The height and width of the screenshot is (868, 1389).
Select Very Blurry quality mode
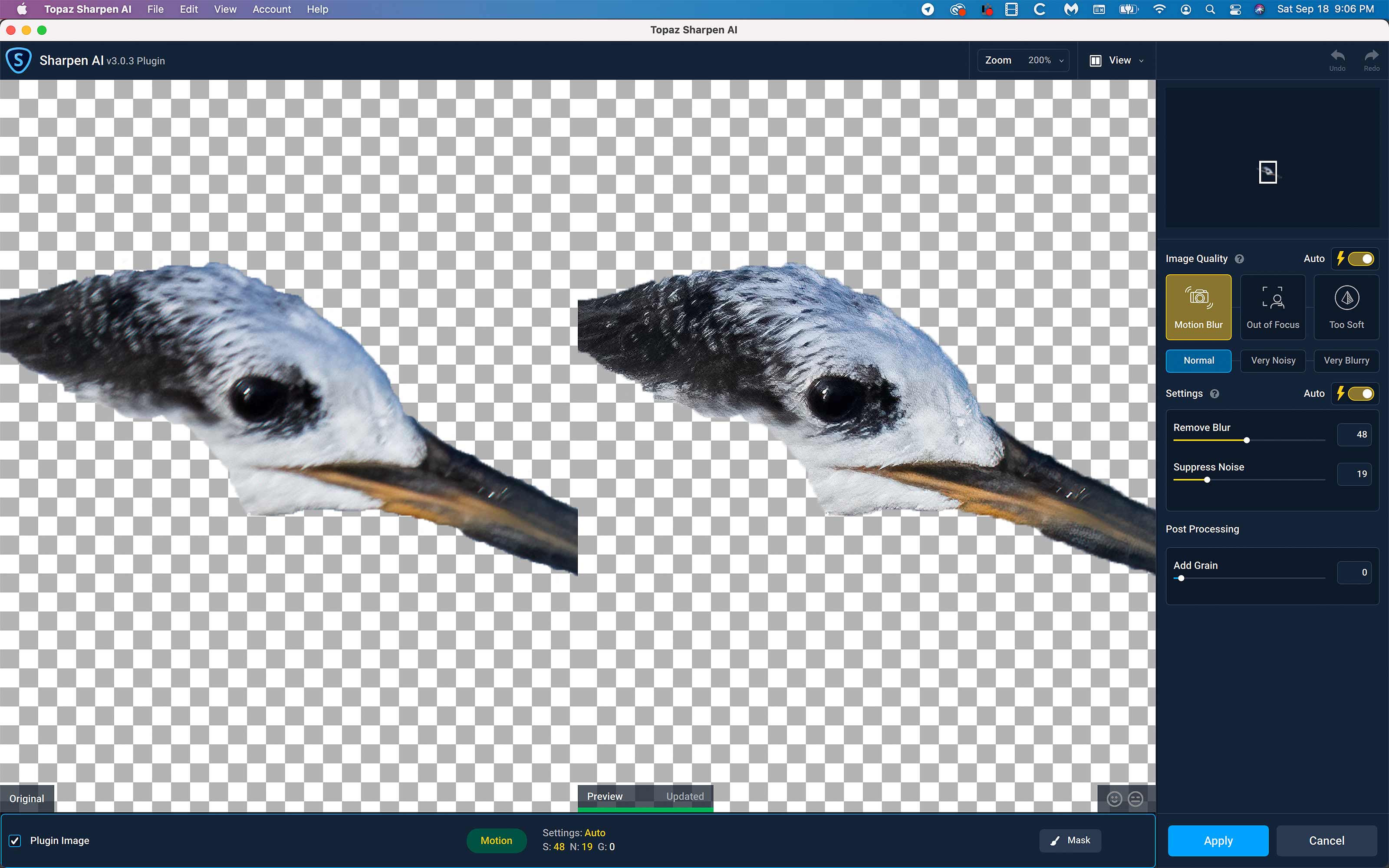pos(1346,361)
